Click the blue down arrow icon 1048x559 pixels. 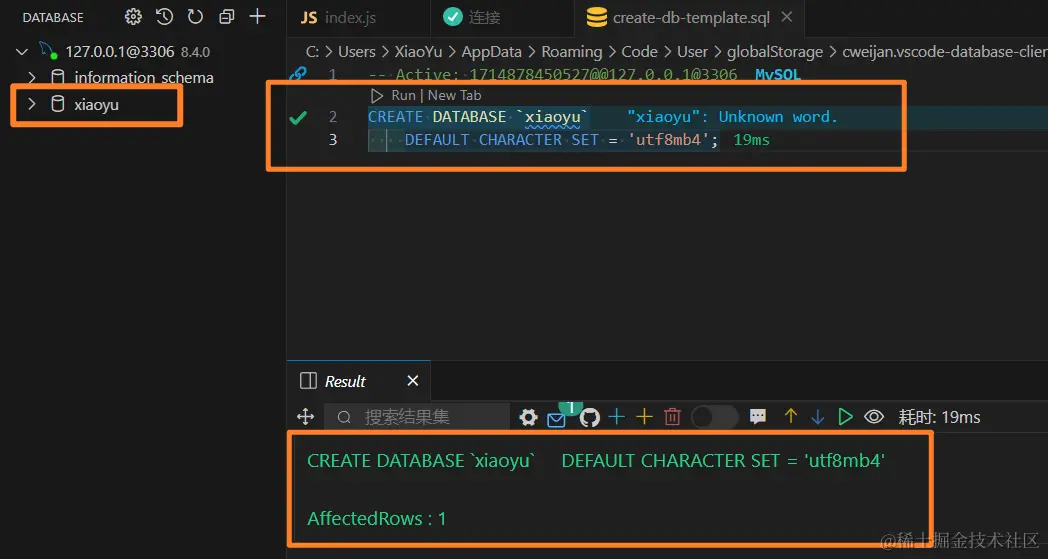point(817,417)
